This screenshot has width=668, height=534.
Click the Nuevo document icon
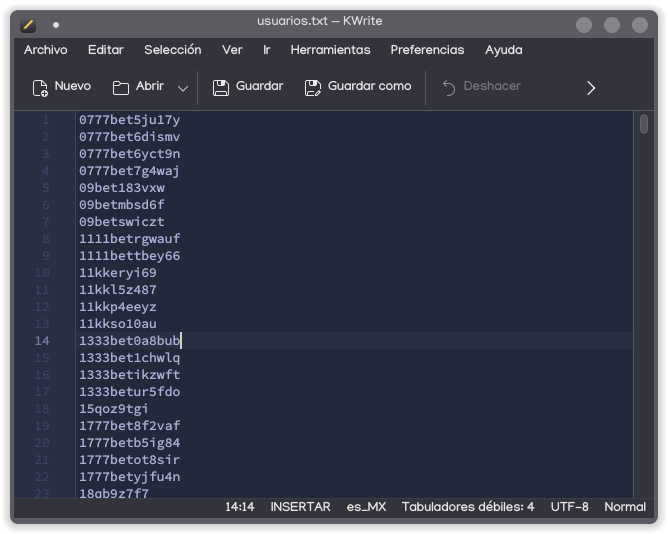click(x=40, y=88)
